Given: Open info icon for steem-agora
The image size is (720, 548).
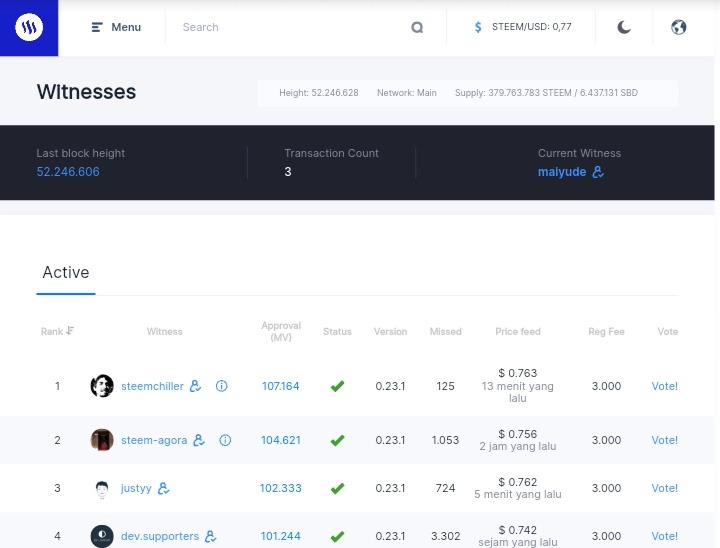Looking at the screenshot, I should tap(225, 440).
